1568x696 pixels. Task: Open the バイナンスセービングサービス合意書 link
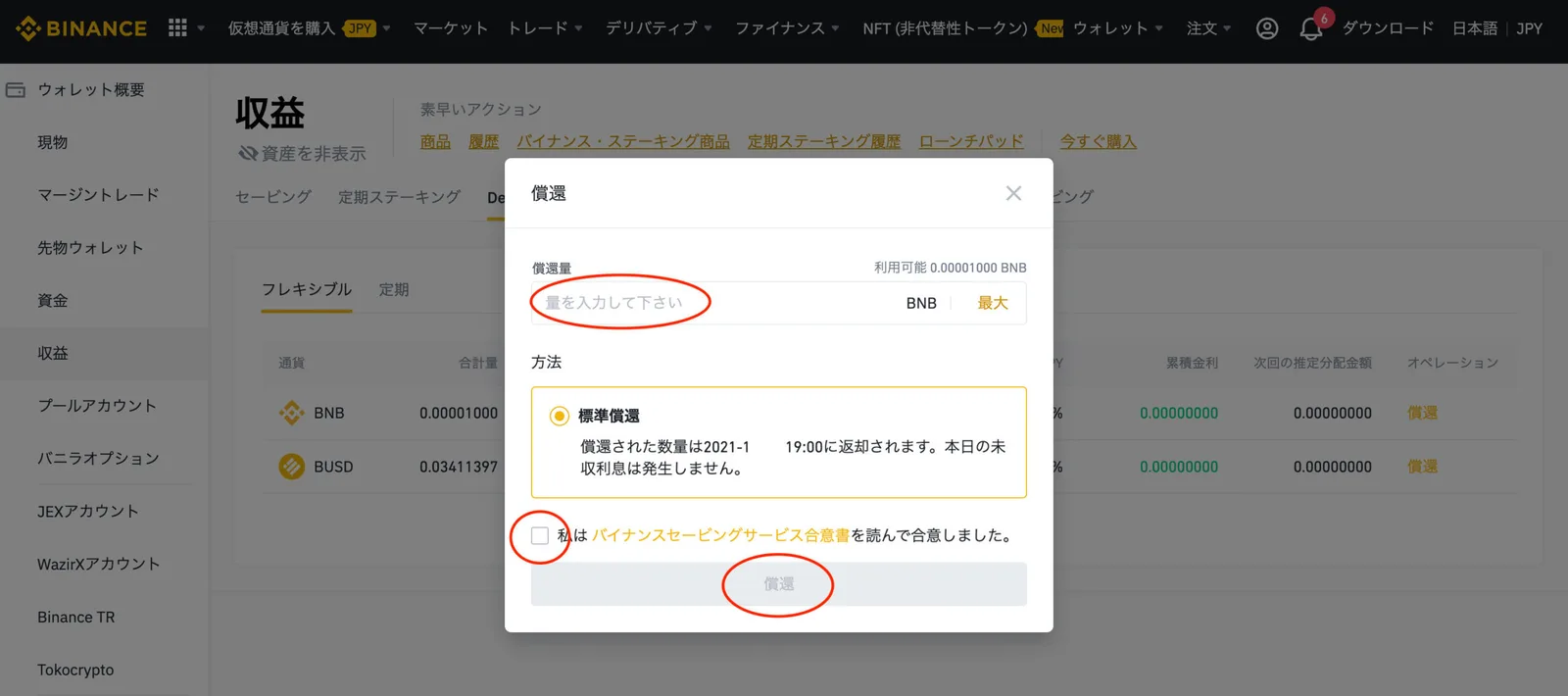click(x=720, y=535)
